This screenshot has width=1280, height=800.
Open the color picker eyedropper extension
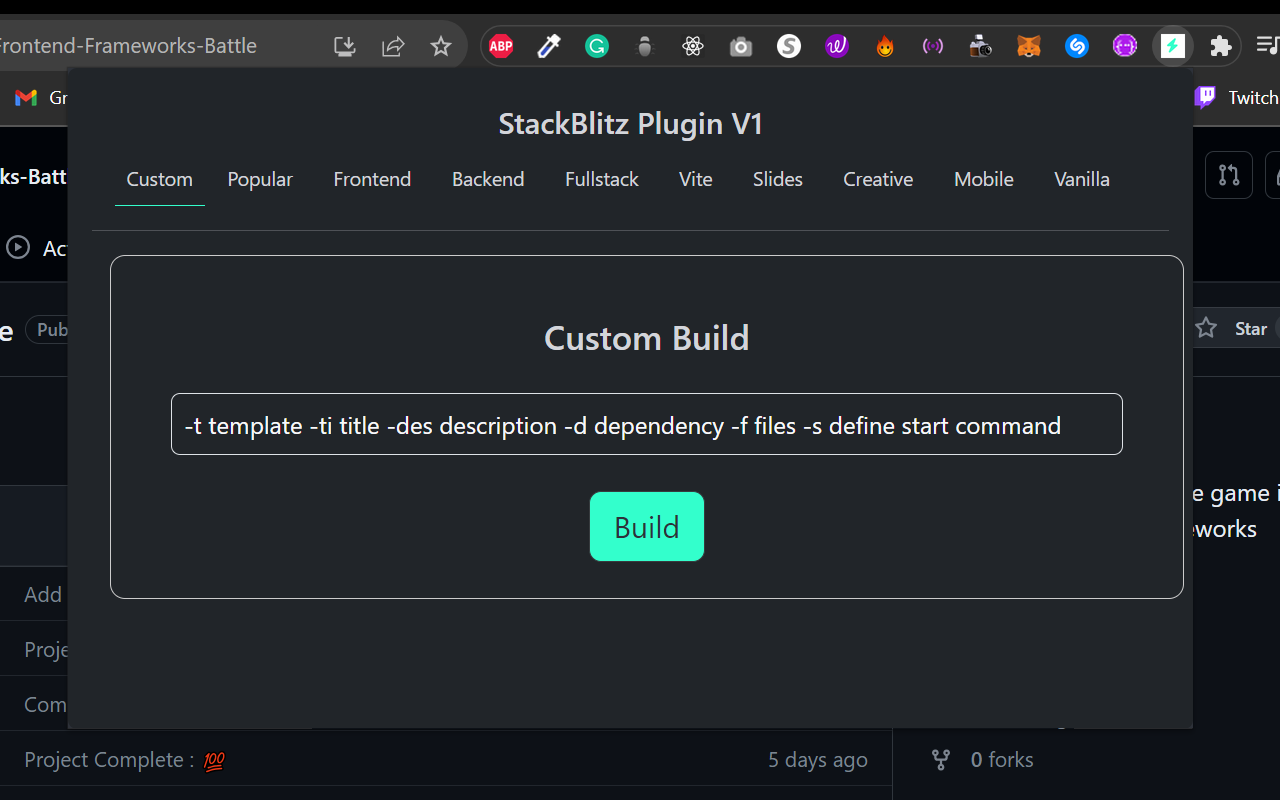pos(549,46)
